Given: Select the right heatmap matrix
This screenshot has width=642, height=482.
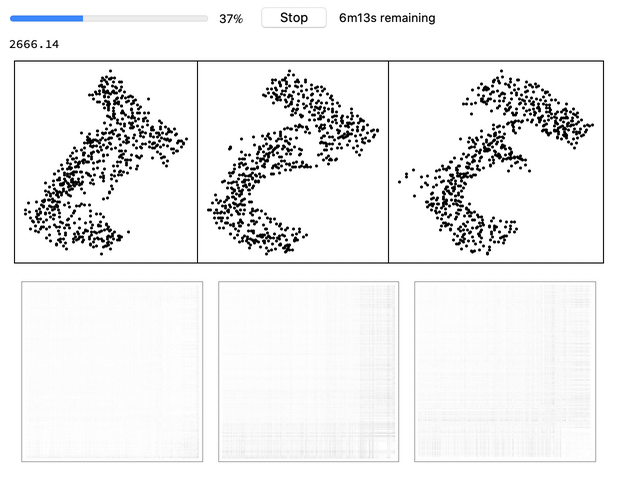Looking at the screenshot, I should coord(505,371).
